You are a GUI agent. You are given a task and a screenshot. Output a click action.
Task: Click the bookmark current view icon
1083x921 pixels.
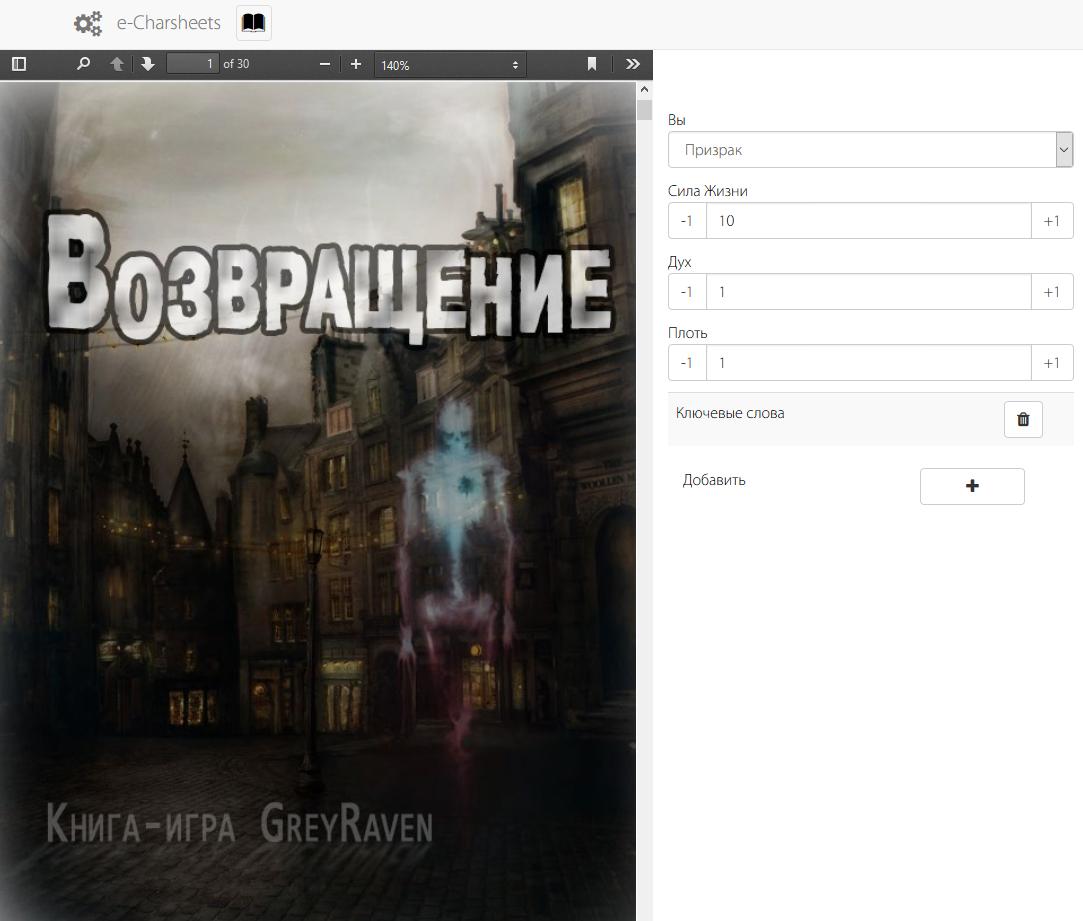(x=592, y=64)
